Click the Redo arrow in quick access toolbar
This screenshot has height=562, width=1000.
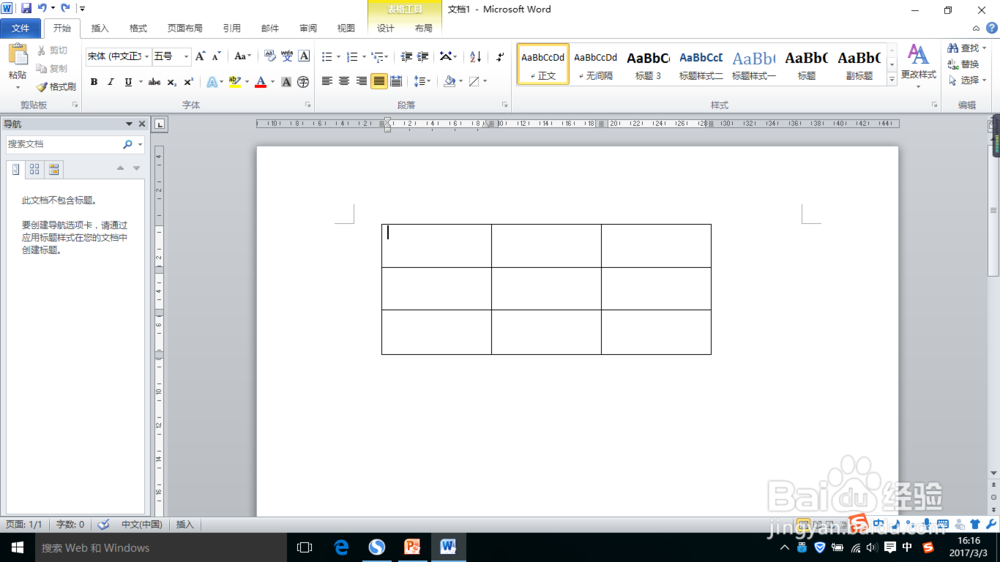(x=65, y=8)
